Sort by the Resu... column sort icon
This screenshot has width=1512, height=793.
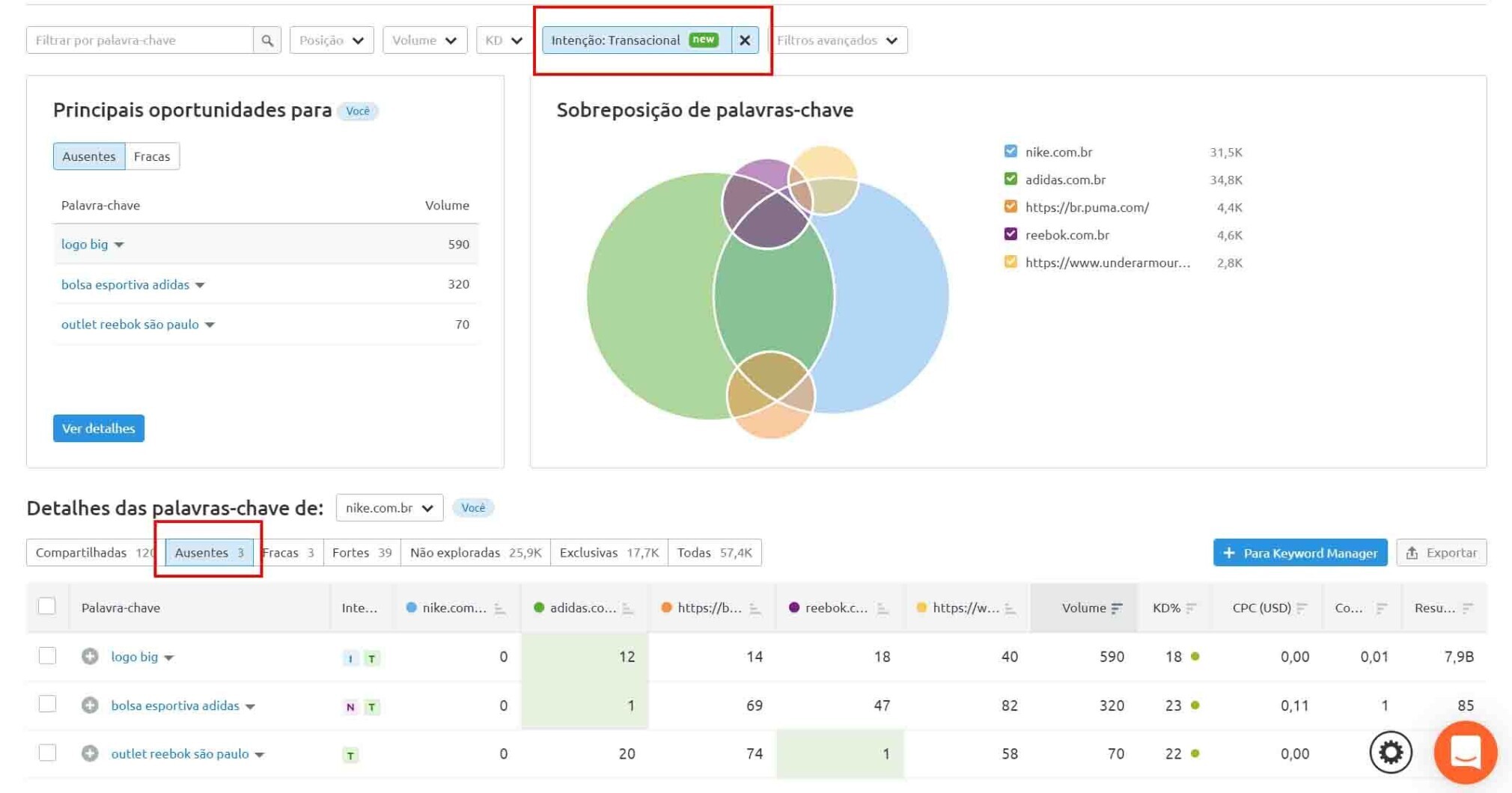1467,608
